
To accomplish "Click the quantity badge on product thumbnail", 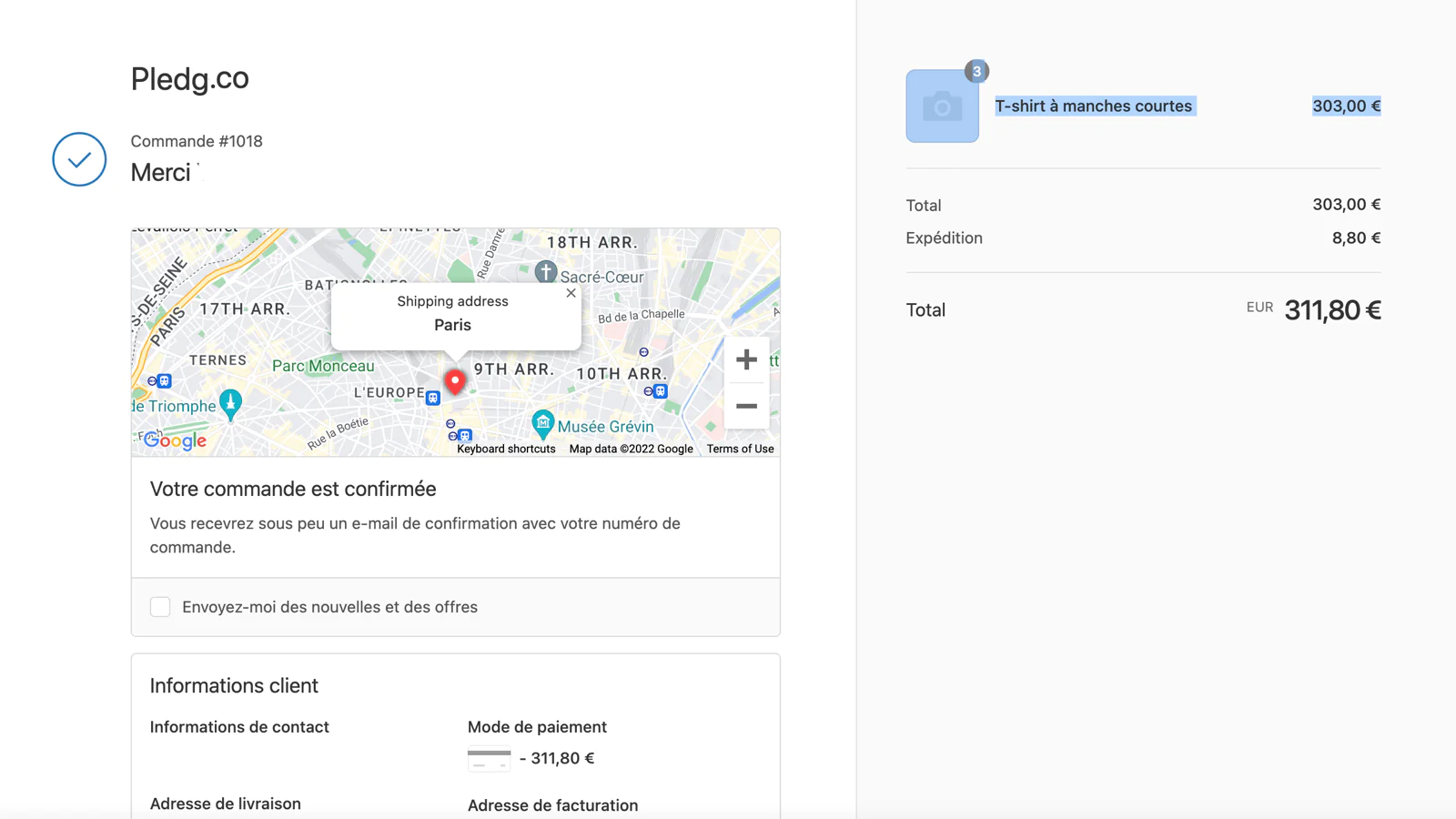I will (x=976, y=71).
